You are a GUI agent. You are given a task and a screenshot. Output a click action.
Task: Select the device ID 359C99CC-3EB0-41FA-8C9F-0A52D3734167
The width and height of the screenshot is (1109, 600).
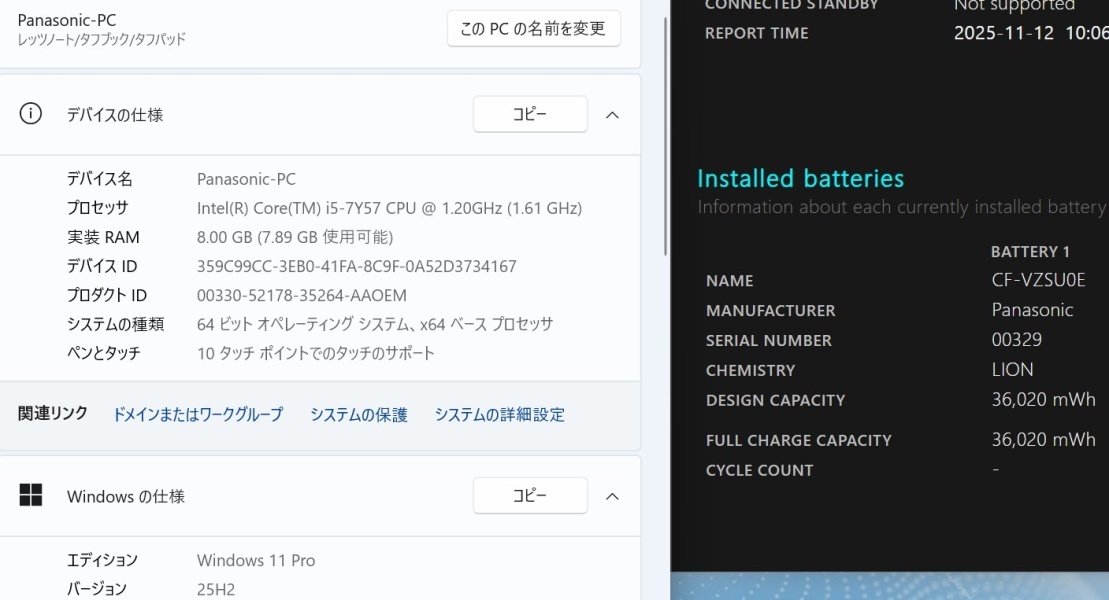pos(356,266)
